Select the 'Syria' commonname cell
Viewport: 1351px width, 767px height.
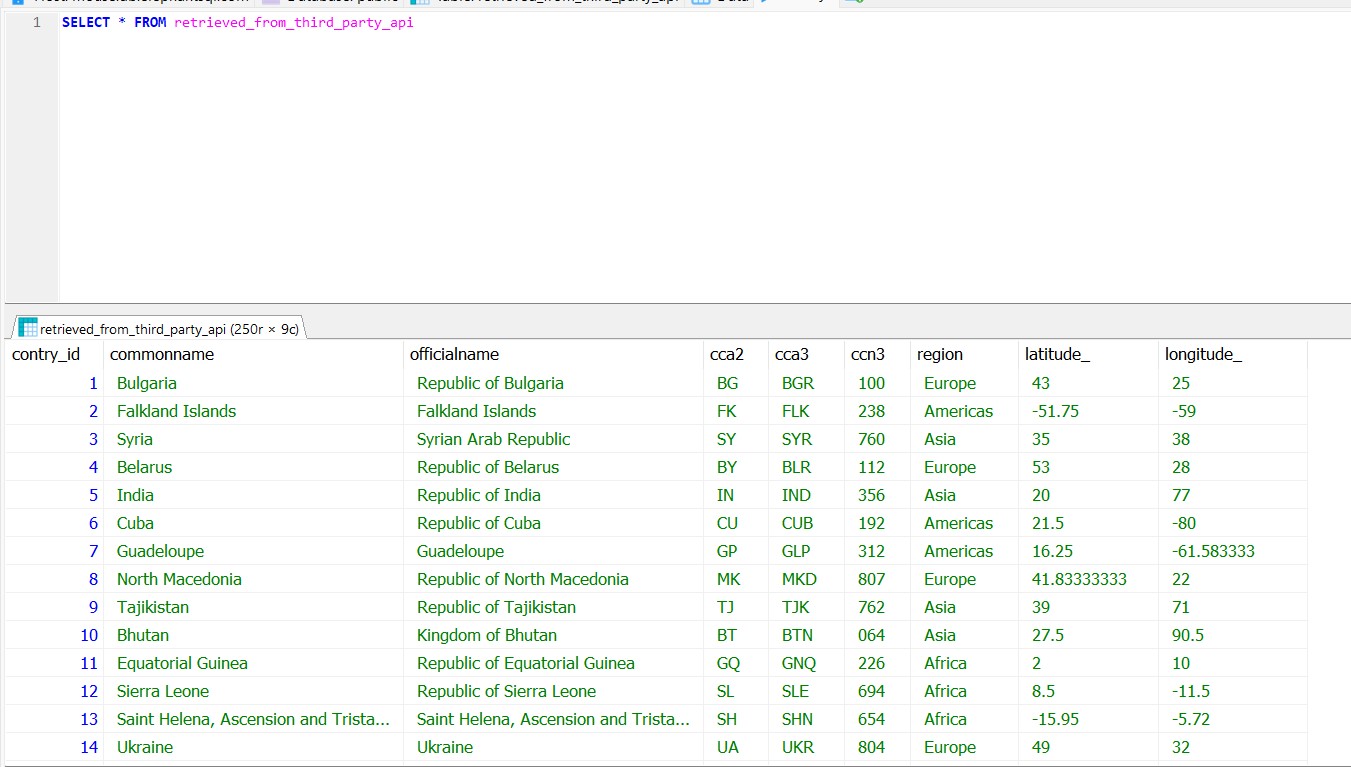click(x=253, y=439)
